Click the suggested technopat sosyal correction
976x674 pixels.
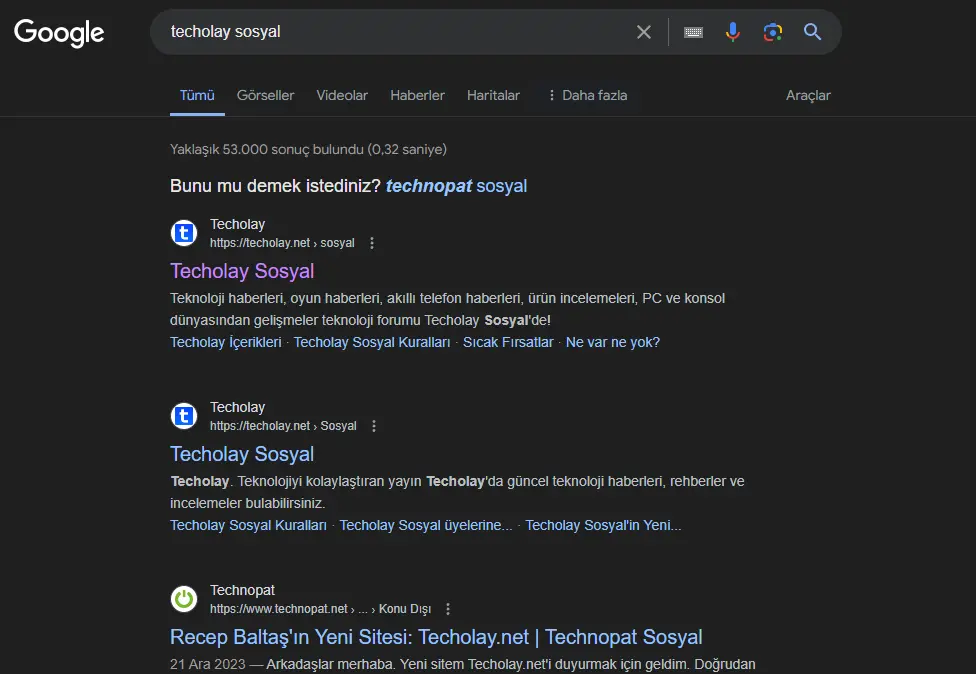[456, 186]
